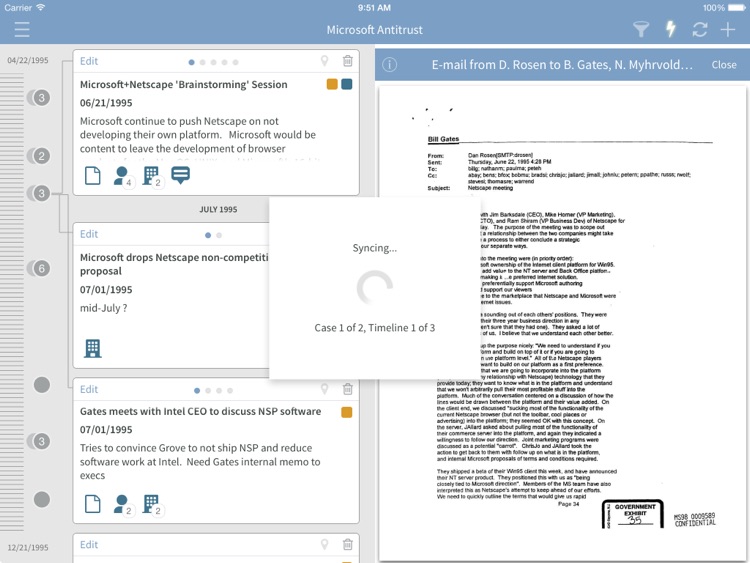The image size is (750, 563).
Task: Select orange tag on Brainstorming Session card
Action: [332, 84]
